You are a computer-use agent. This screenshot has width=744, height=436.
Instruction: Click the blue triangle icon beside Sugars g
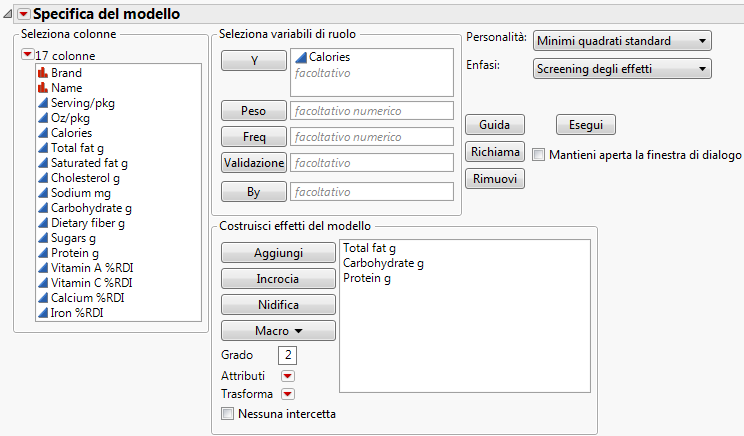pos(42,238)
